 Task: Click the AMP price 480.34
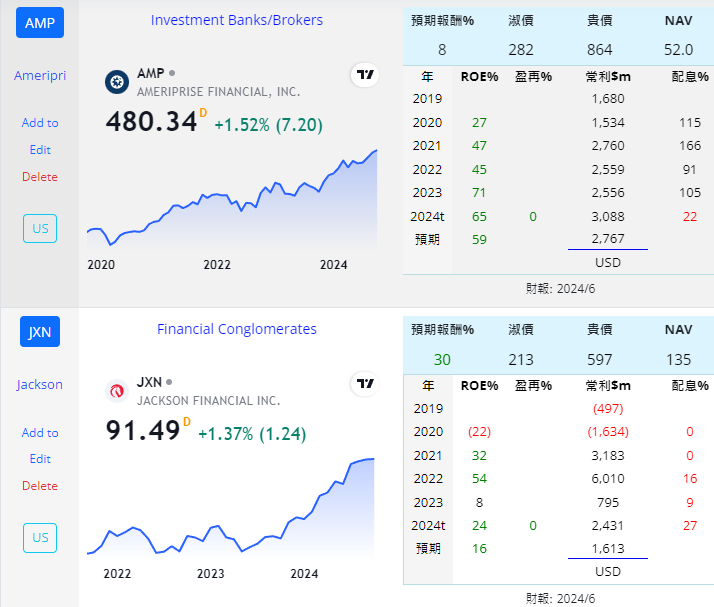151,122
